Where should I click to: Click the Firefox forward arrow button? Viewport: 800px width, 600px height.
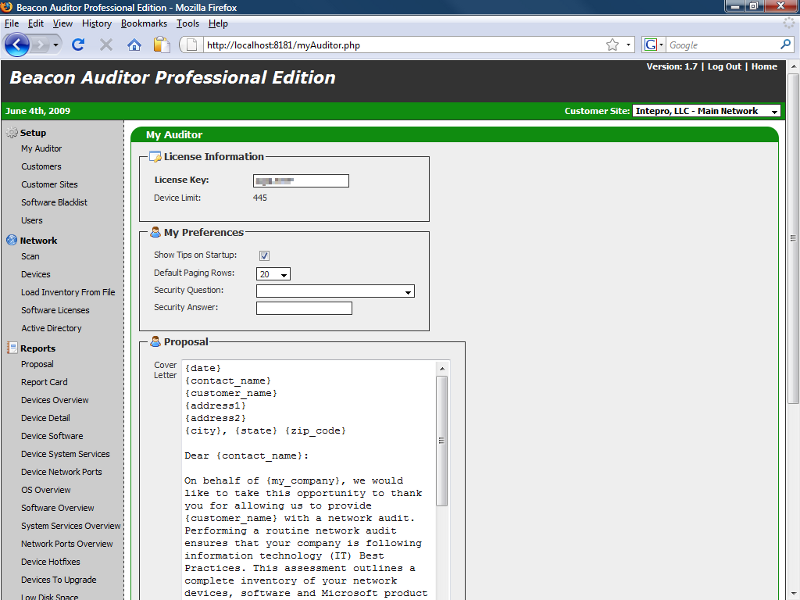[40, 45]
